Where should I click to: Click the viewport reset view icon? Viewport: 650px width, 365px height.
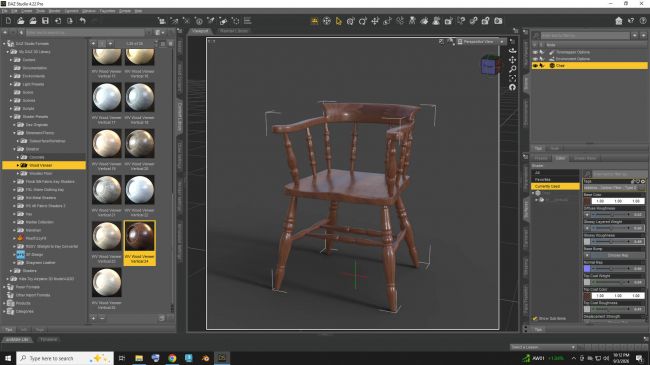coord(513,87)
